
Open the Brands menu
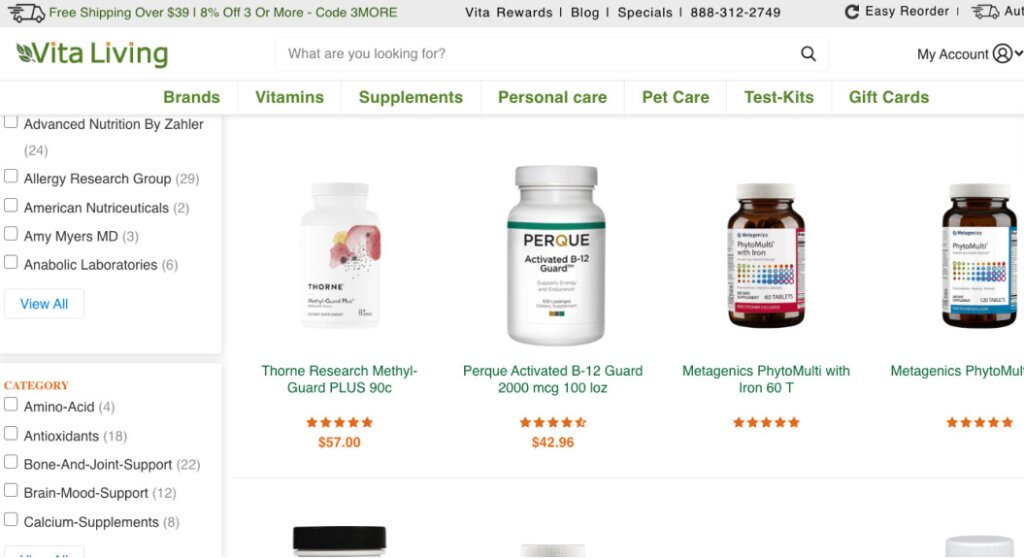point(191,97)
